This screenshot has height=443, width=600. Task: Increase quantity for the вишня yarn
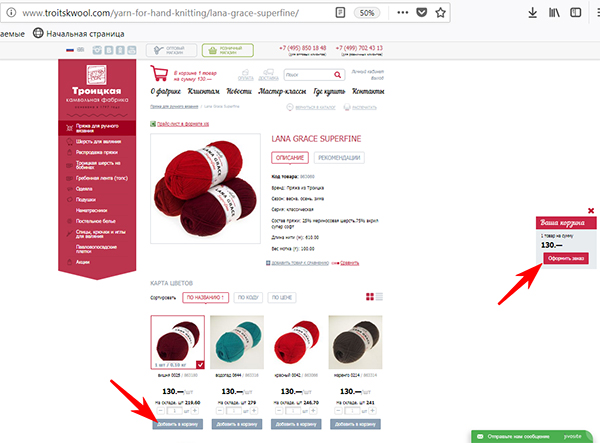tap(195, 410)
